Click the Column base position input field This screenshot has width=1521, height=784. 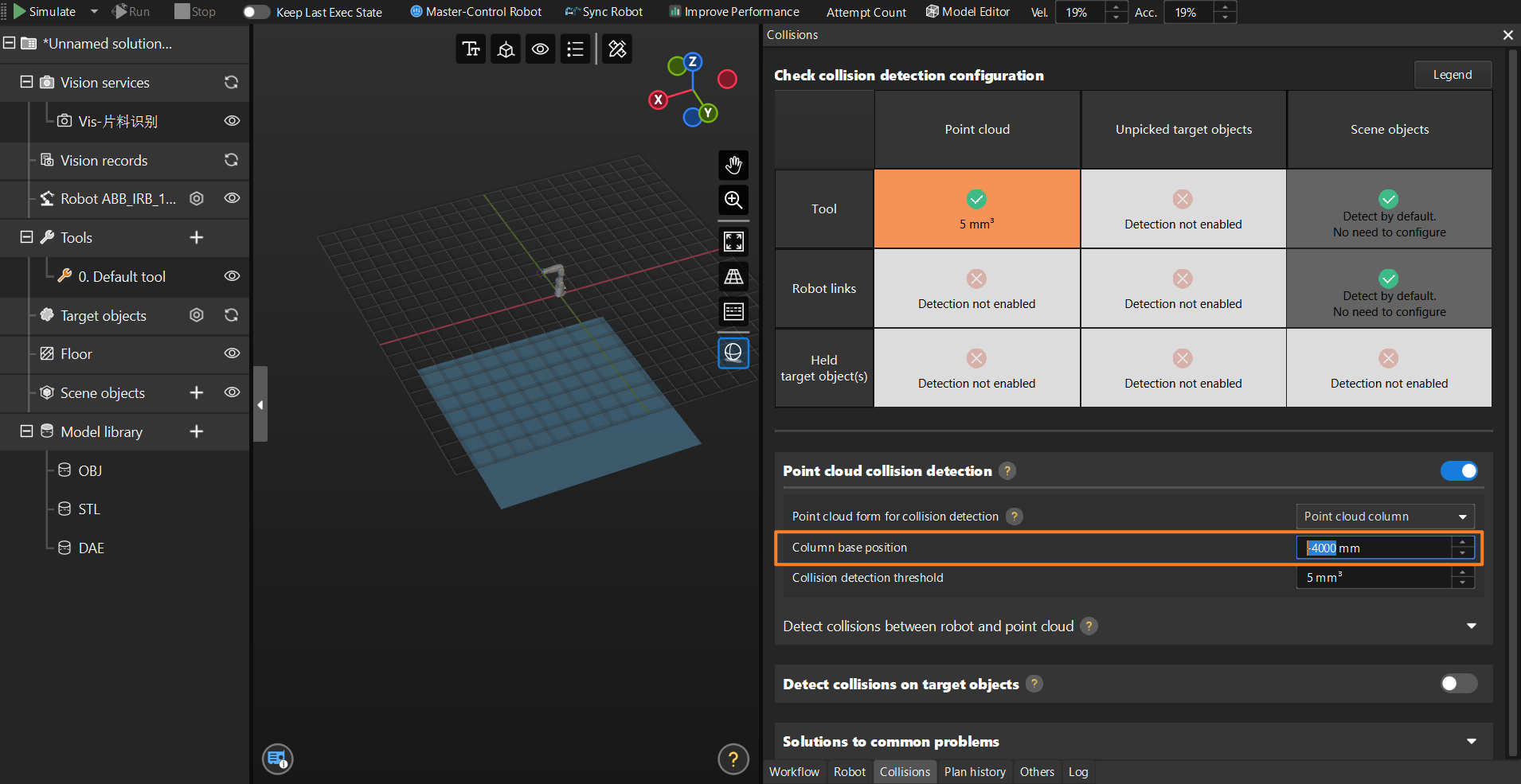coord(1378,548)
